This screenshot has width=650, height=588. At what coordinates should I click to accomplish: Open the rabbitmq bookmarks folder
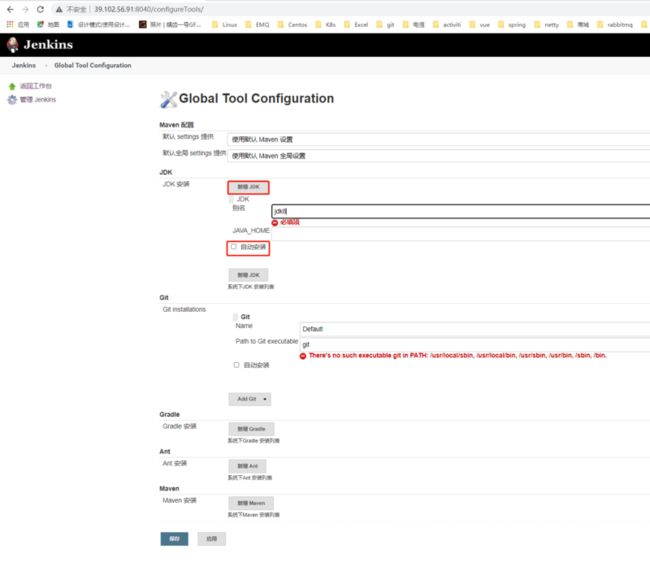615,24
